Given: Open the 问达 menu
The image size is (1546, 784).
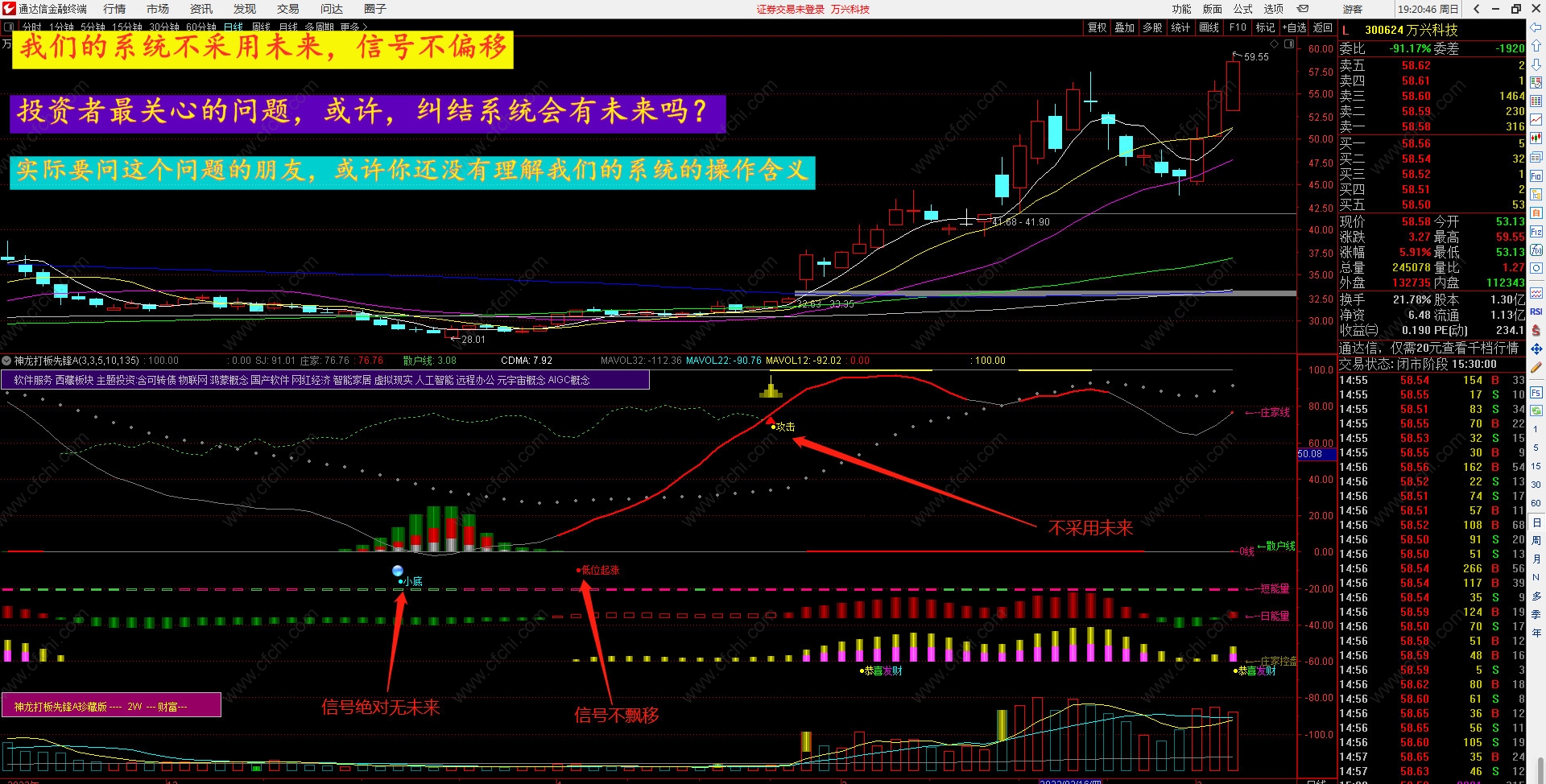Looking at the screenshot, I should [332, 9].
